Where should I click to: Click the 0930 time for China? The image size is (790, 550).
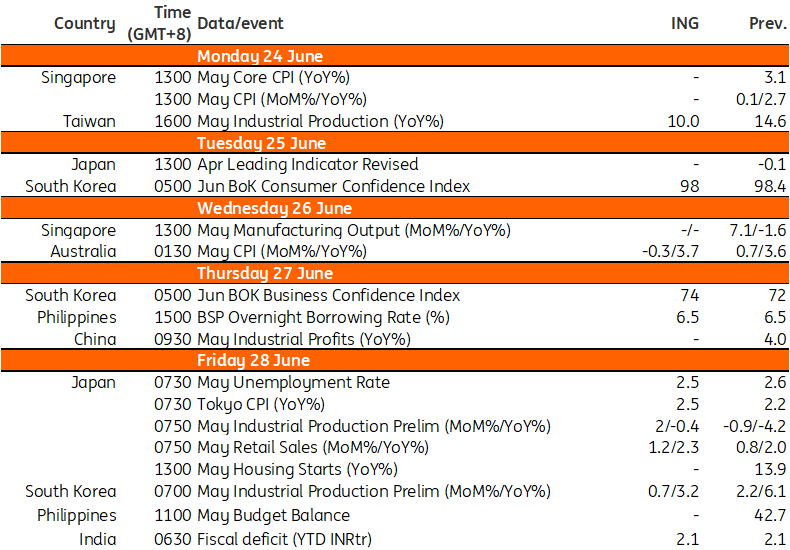tap(173, 339)
